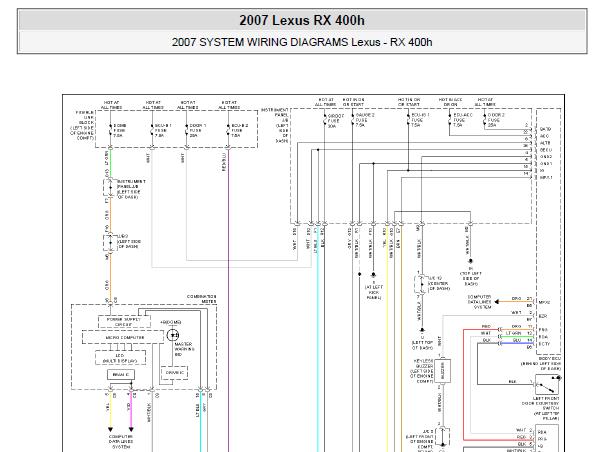Viewport: 602px width, 452px height.
Task: Click the ECU-B1 FUSE label
Action: [163, 130]
